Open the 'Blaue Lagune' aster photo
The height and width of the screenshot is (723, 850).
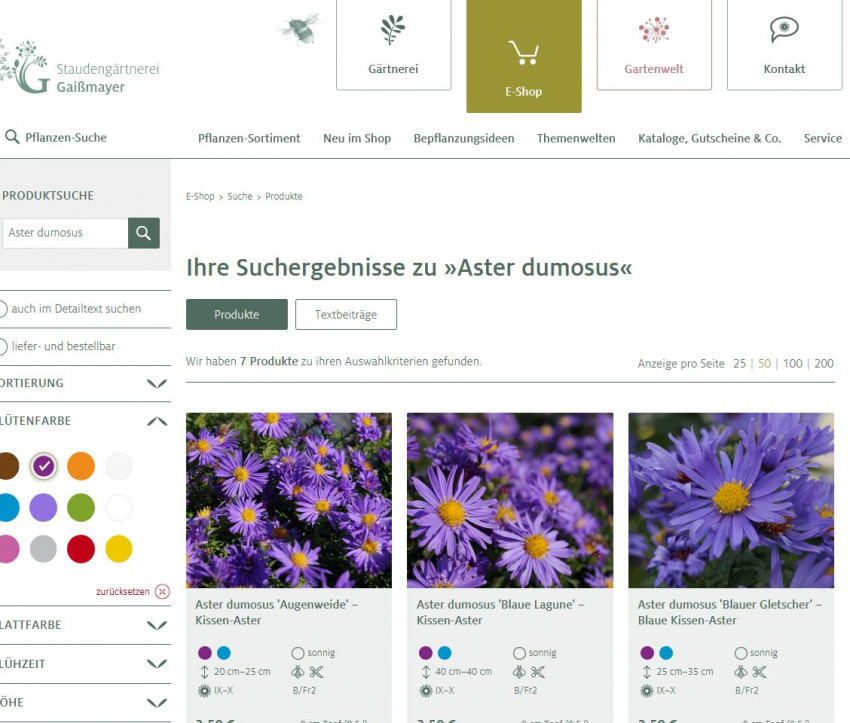[510, 500]
